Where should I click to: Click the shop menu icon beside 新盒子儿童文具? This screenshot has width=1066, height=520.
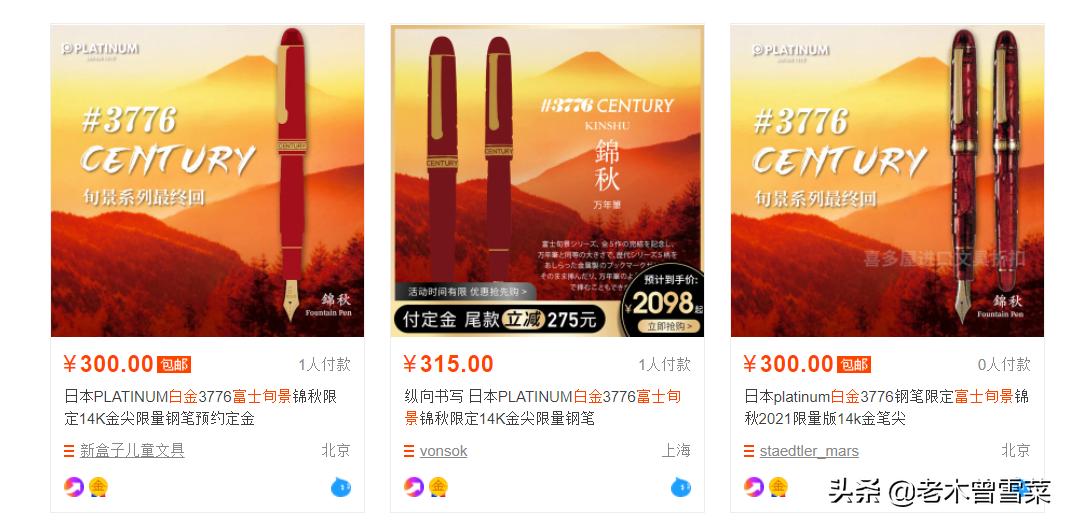69,451
